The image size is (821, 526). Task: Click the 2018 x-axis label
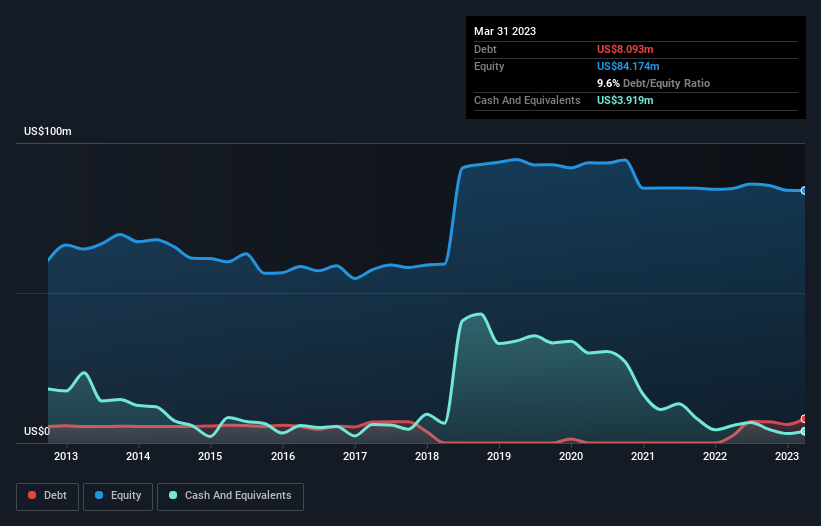click(x=427, y=456)
